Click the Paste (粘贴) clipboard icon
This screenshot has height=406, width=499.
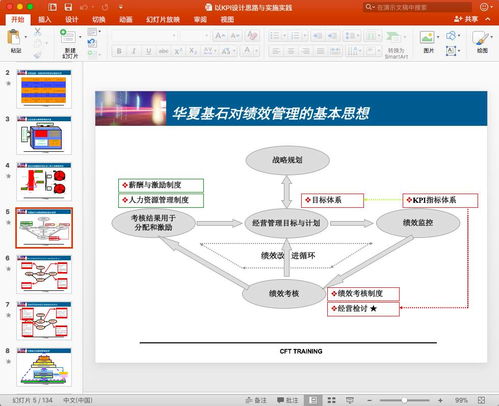pos(14,37)
